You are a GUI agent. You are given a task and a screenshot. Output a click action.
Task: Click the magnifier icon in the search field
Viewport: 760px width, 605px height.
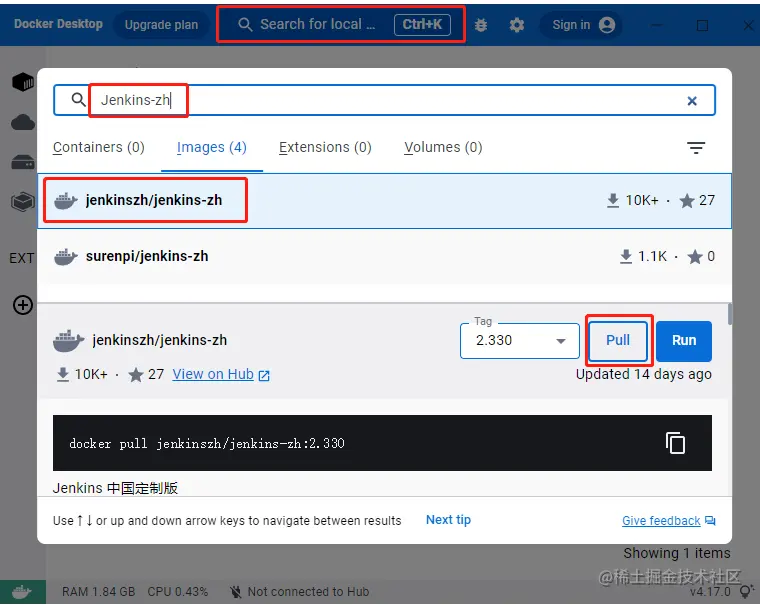tap(79, 100)
